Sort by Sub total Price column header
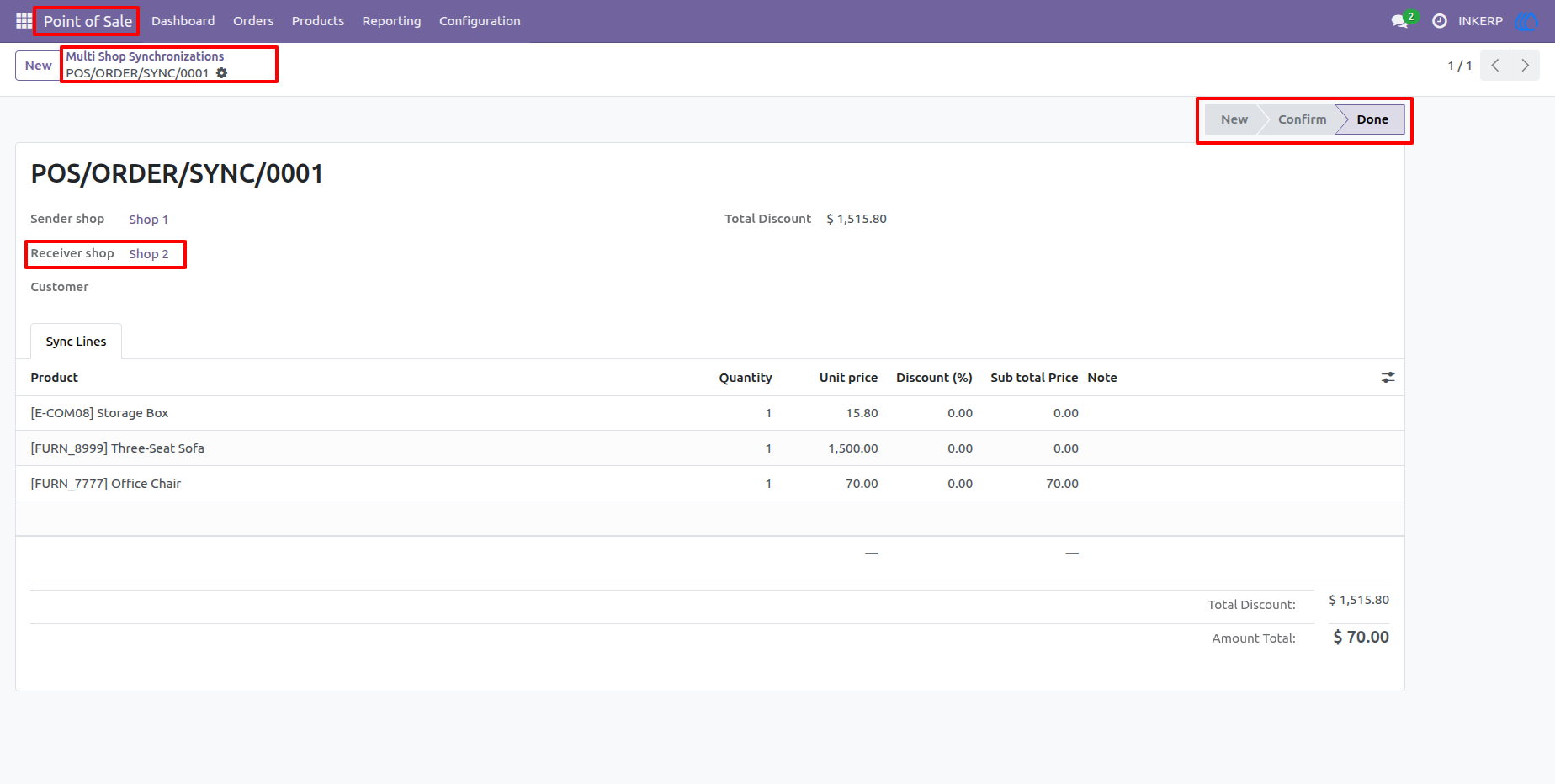 [x=1034, y=378]
